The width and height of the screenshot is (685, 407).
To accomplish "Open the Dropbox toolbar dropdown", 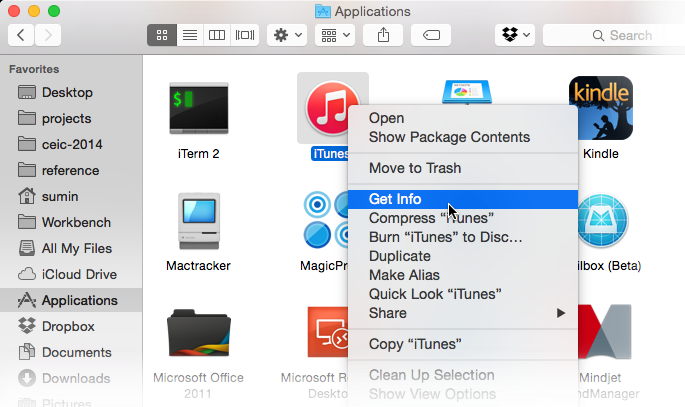I will [515, 35].
